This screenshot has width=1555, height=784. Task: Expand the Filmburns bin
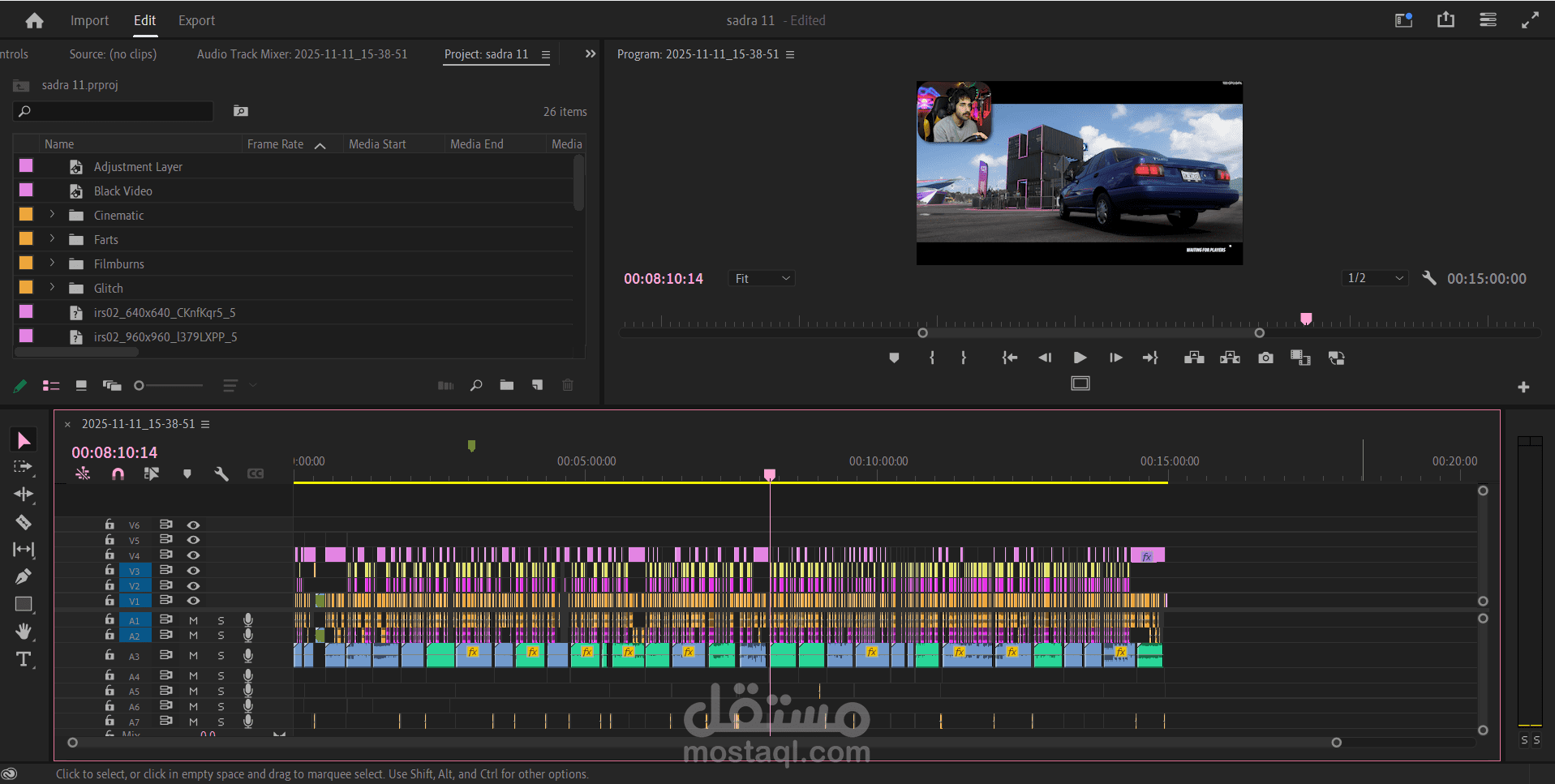pyautogui.click(x=52, y=263)
